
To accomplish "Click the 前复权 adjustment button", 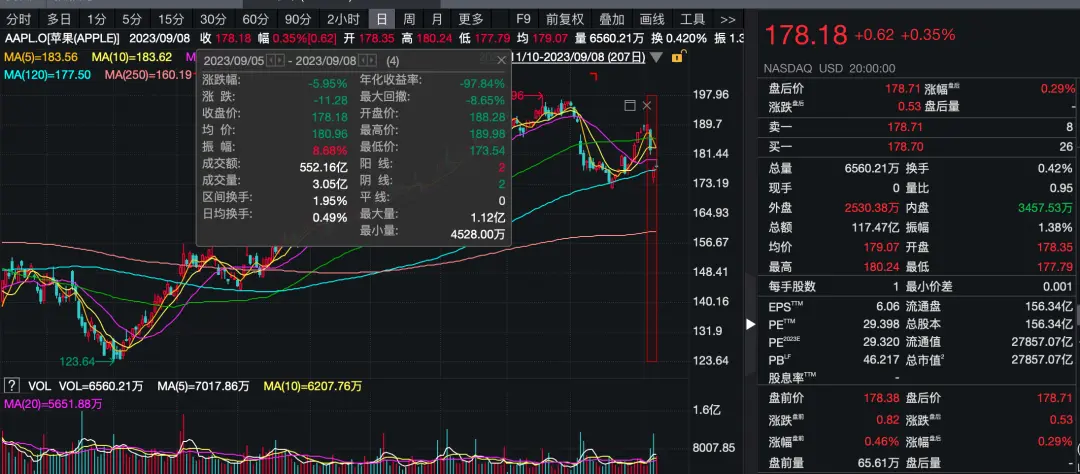I will click(x=565, y=19).
